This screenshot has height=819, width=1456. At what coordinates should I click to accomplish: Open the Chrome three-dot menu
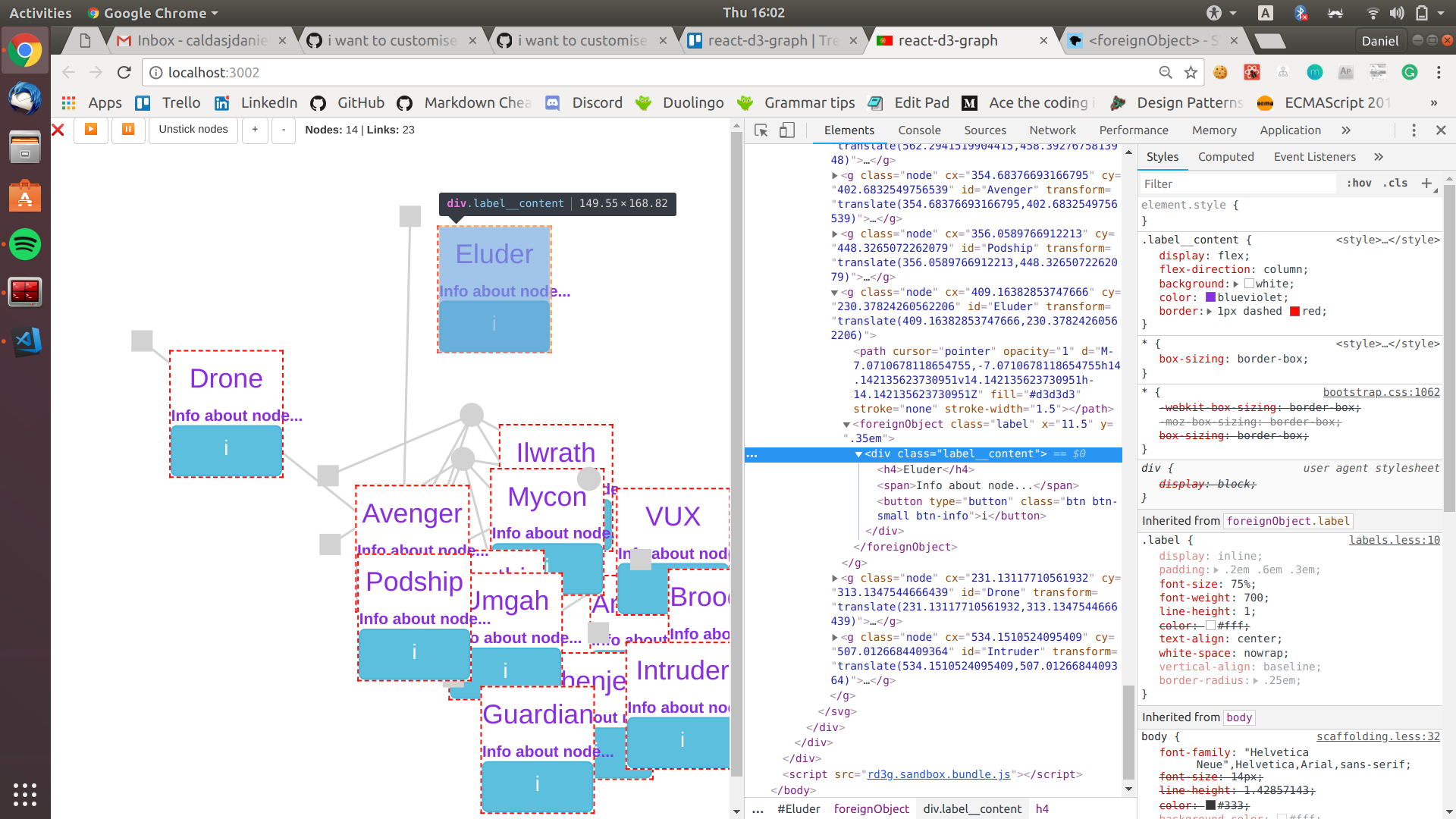point(1439,72)
